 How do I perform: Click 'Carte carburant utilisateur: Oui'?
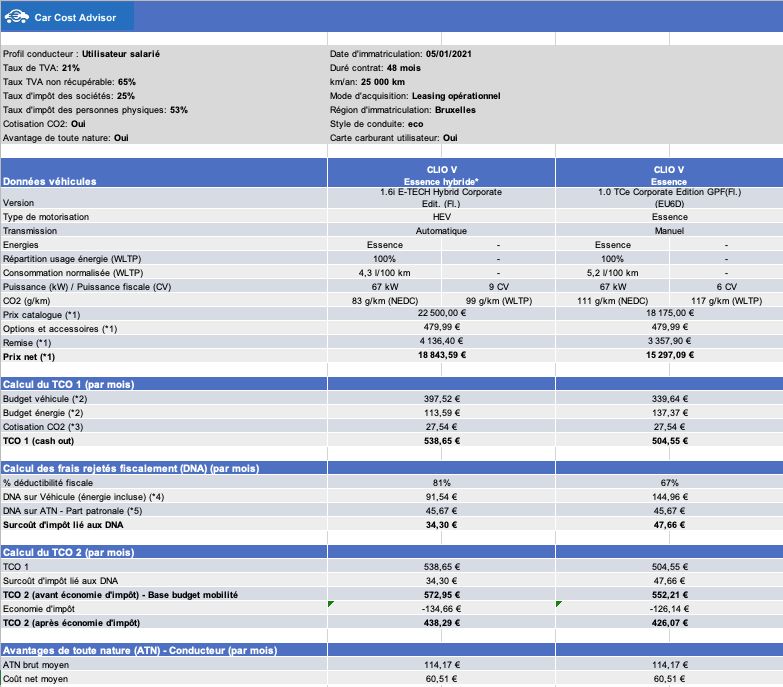pyautogui.click(x=393, y=138)
